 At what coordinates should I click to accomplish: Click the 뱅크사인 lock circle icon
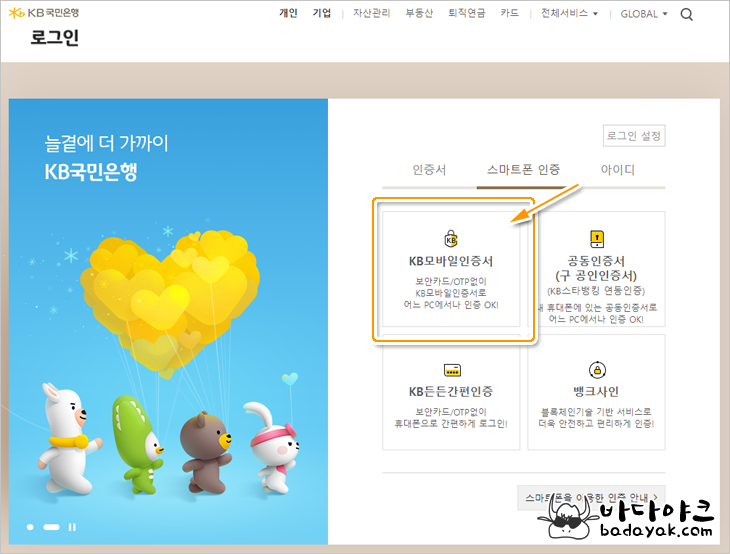pos(597,370)
